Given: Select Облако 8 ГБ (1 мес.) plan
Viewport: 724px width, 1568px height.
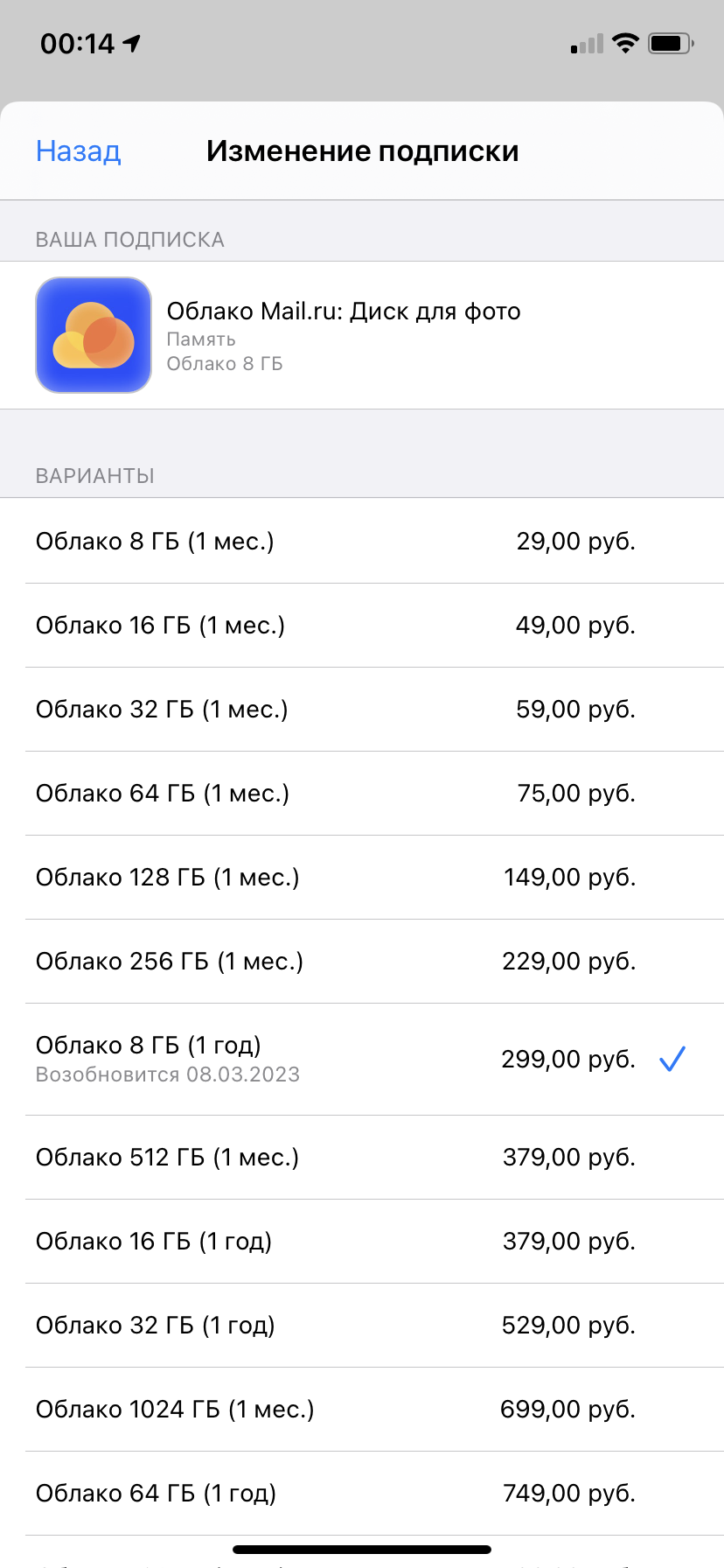Looking at the screenshot, I should [x=362, y=542].
